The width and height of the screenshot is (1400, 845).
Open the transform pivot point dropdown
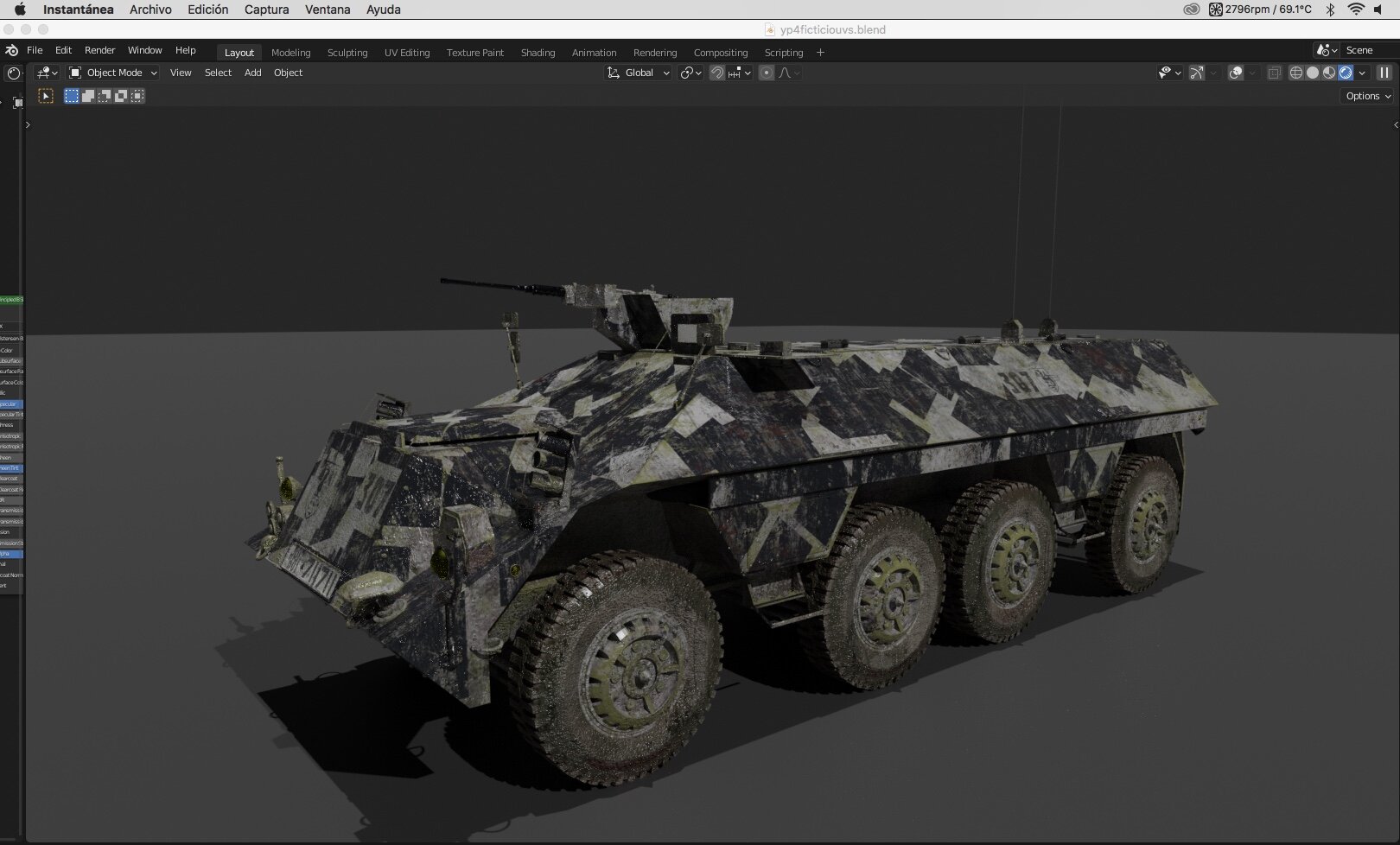[690, 73]
